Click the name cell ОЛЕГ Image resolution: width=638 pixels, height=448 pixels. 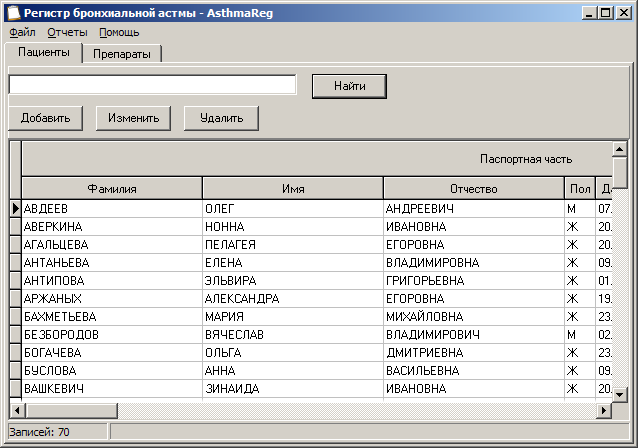click(293, 208)
